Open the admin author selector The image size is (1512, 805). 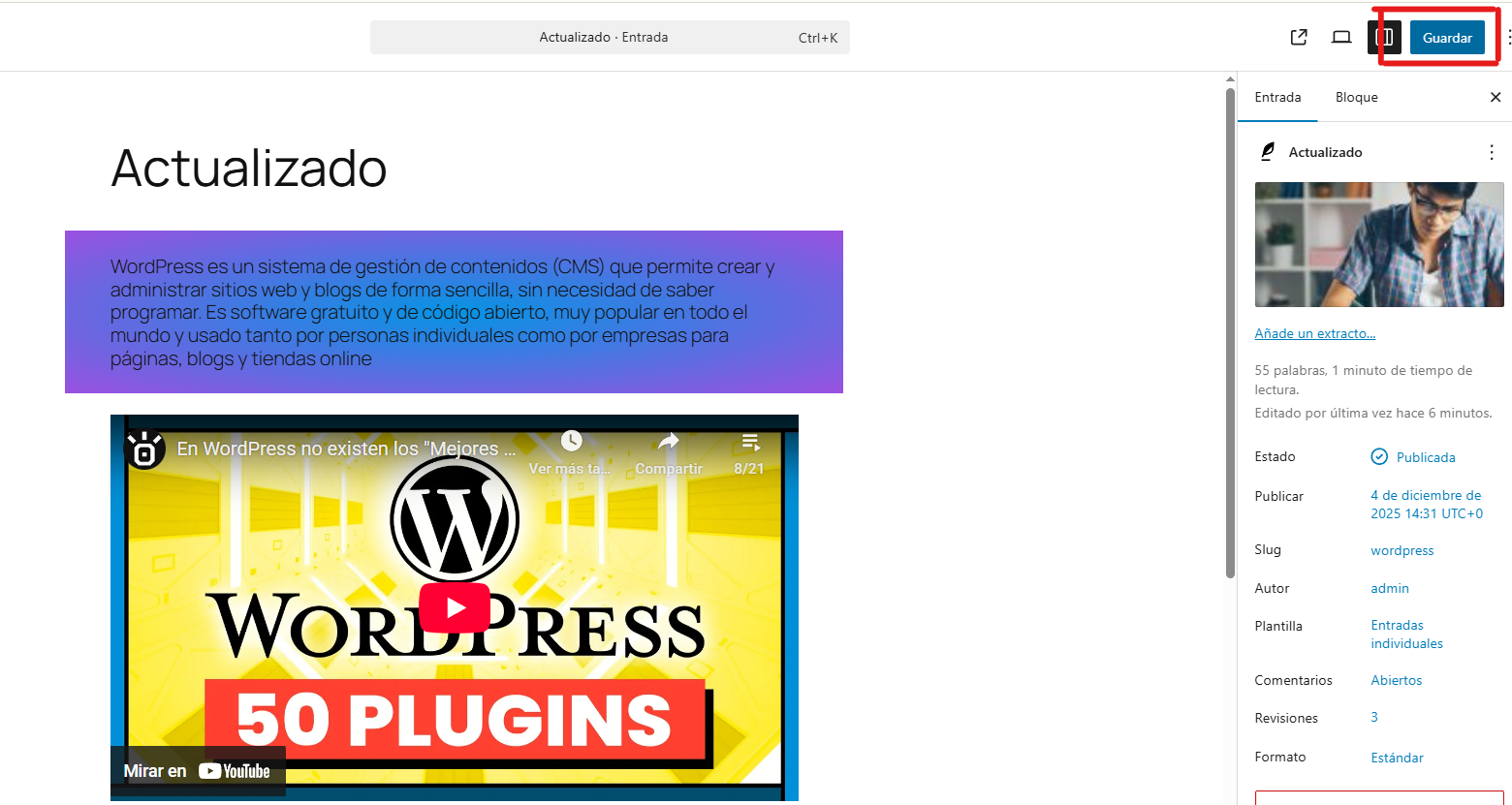[x=1389, y=588]
